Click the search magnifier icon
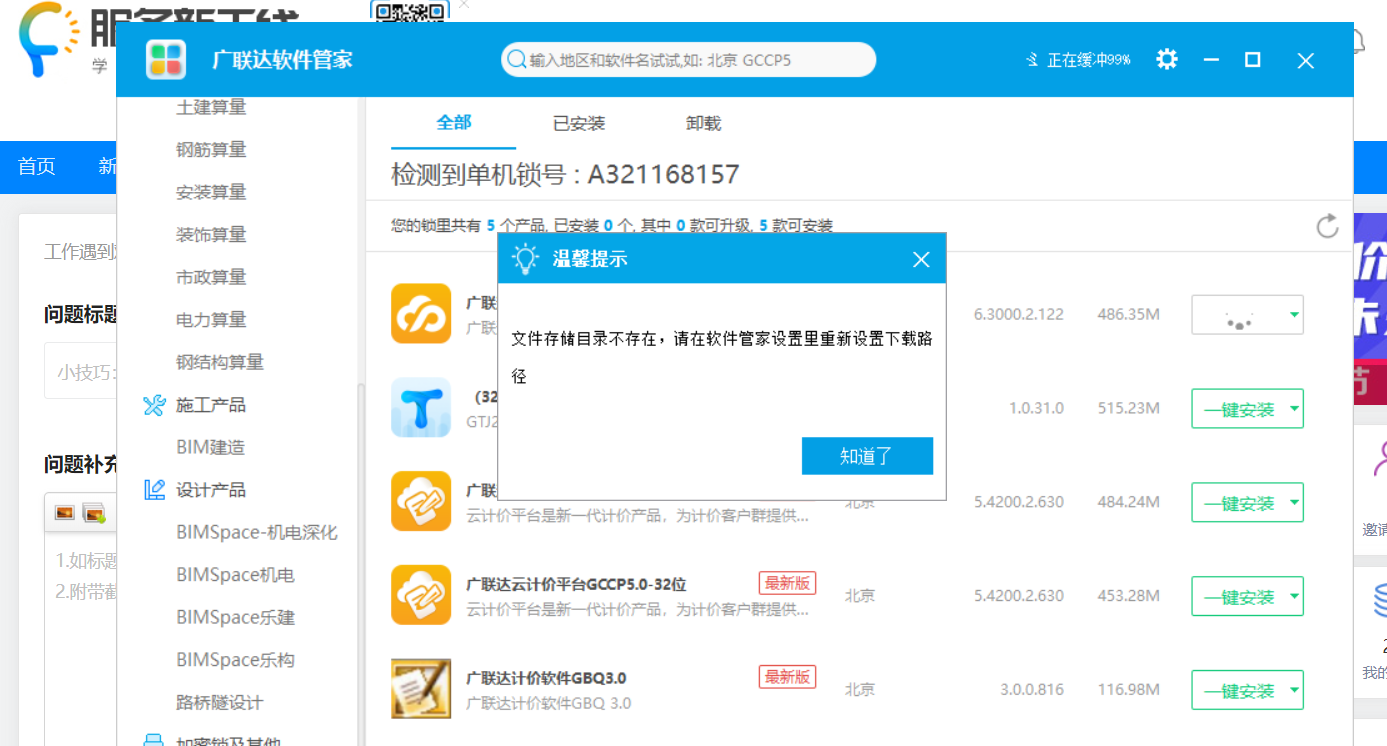This screenshot has height=746, width=1387. click(517, 60)
